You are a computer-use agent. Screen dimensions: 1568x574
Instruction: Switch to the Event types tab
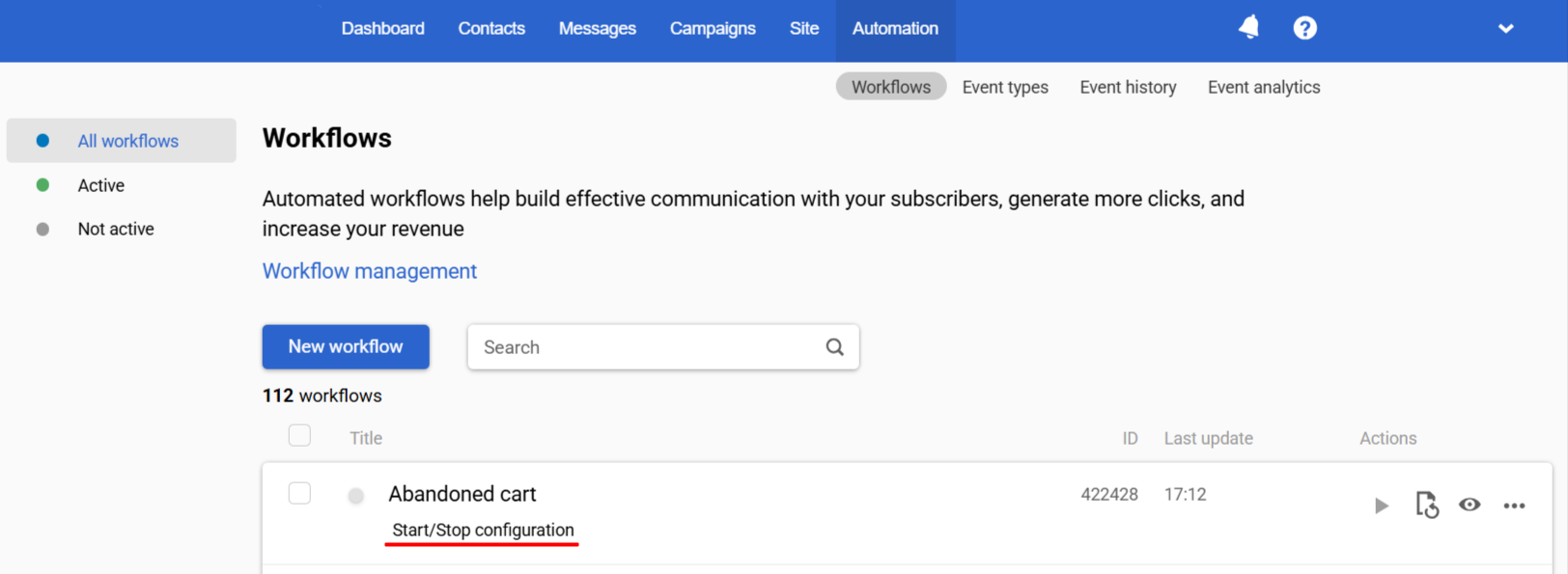[x=1005, y=87]
